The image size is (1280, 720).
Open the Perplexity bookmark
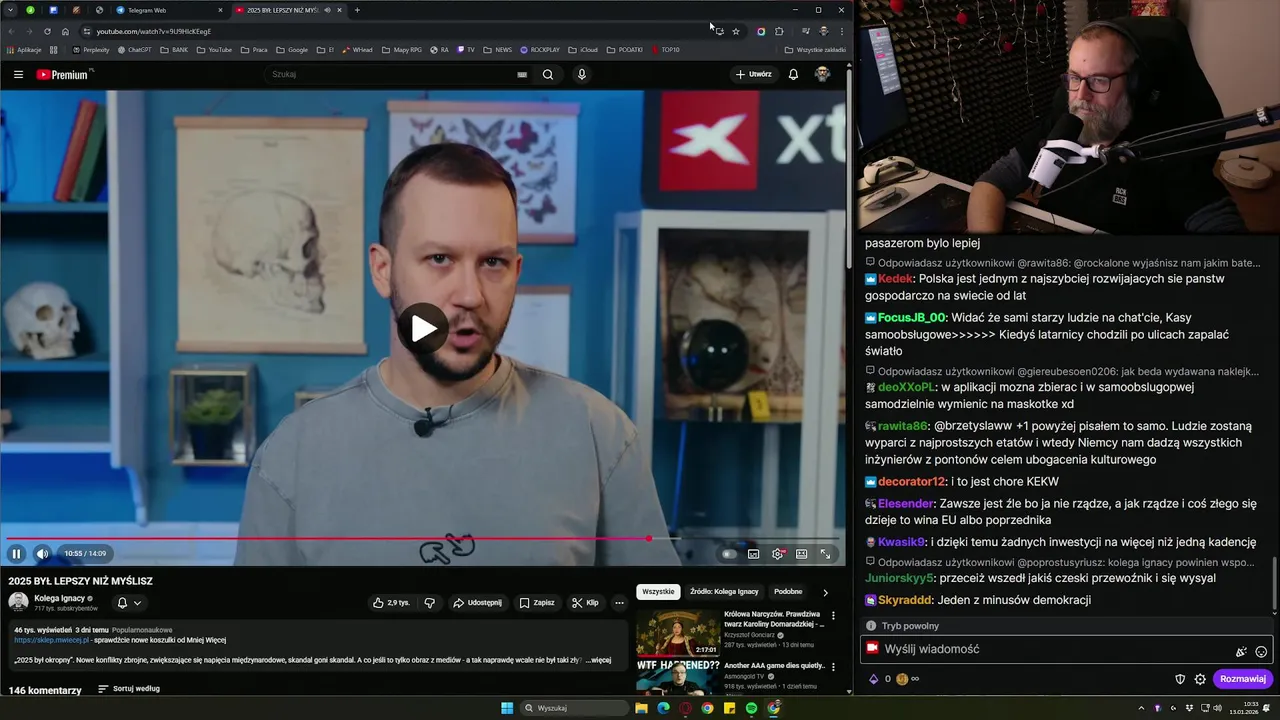[x=91, y=49]
